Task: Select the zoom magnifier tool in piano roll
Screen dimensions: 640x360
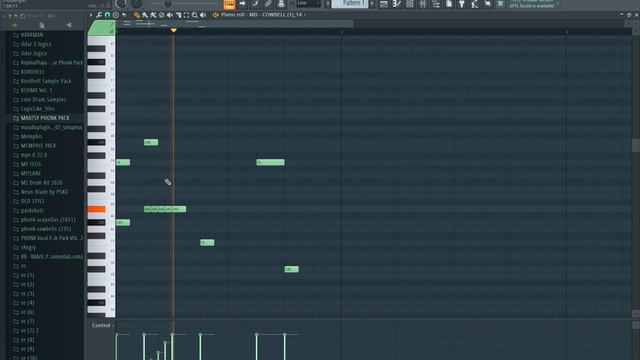Action: 195,15
